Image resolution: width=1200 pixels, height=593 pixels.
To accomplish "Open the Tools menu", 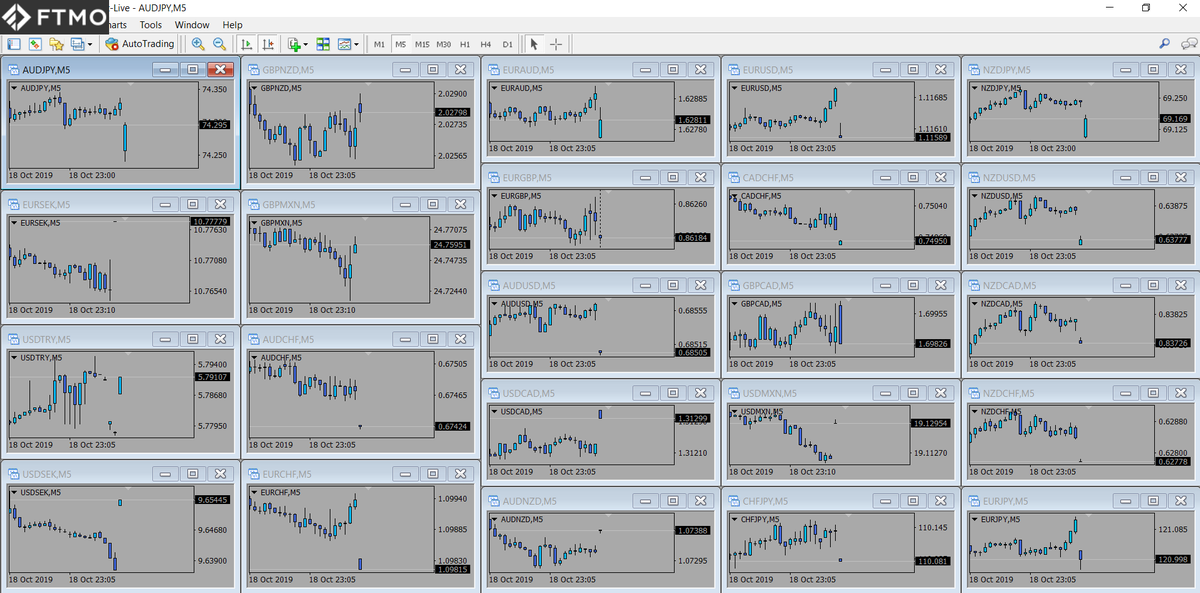I will pyautogui.click(x=151, y=24).
